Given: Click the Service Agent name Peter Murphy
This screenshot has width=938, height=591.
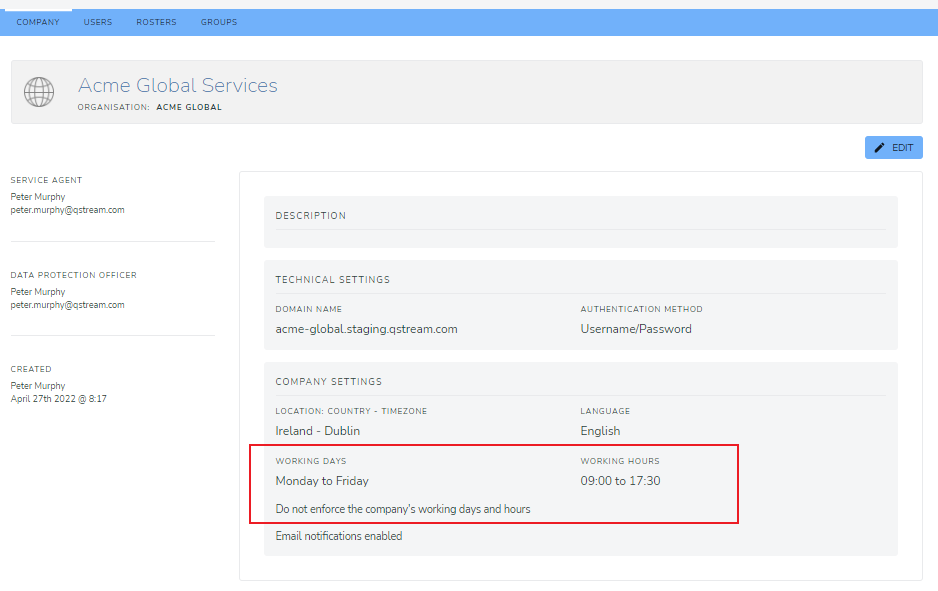Looking at the screenshot, I should [38, 197].
